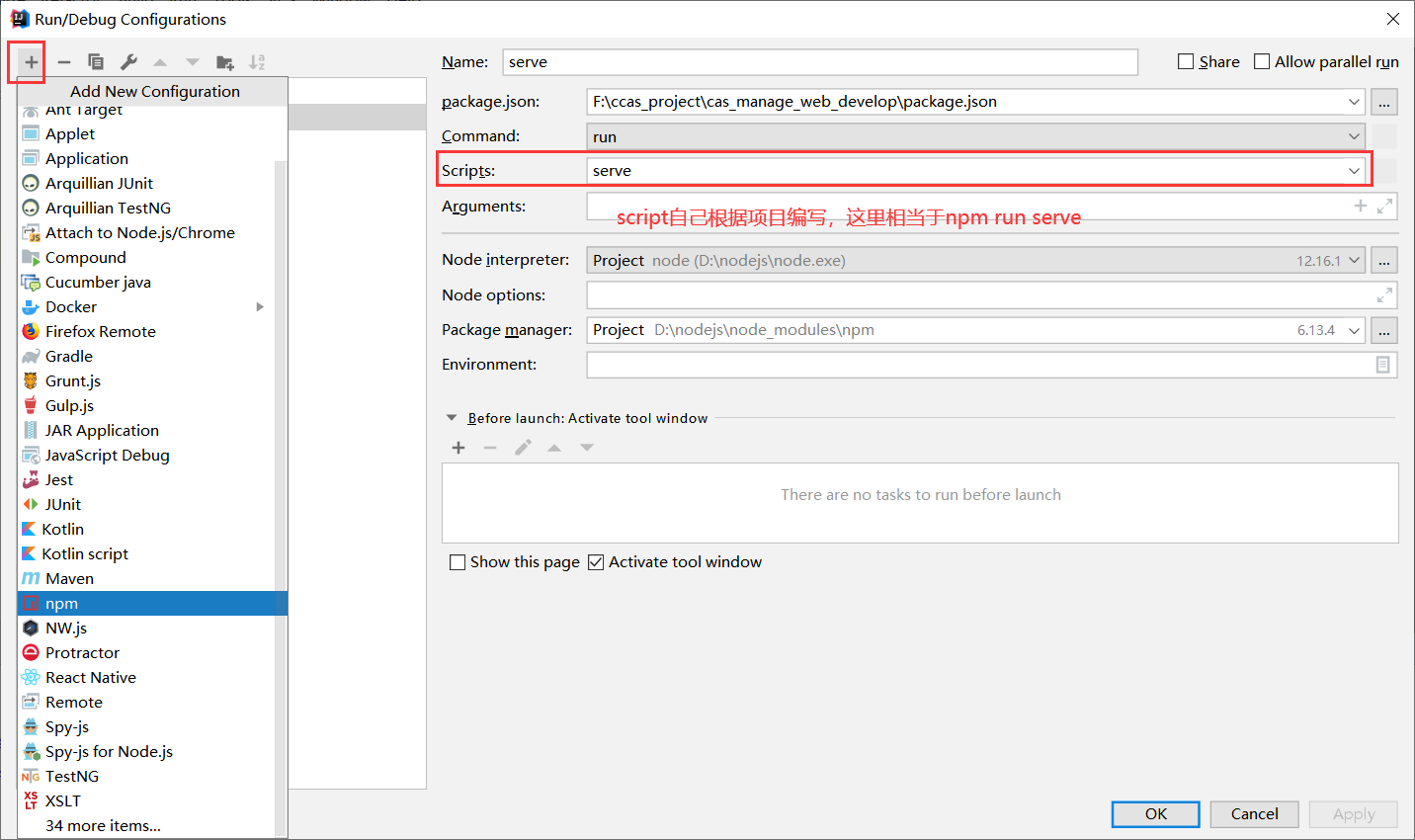Click the Create New Folder icon
Viewport: 1415px width, 840px height.
225,62
